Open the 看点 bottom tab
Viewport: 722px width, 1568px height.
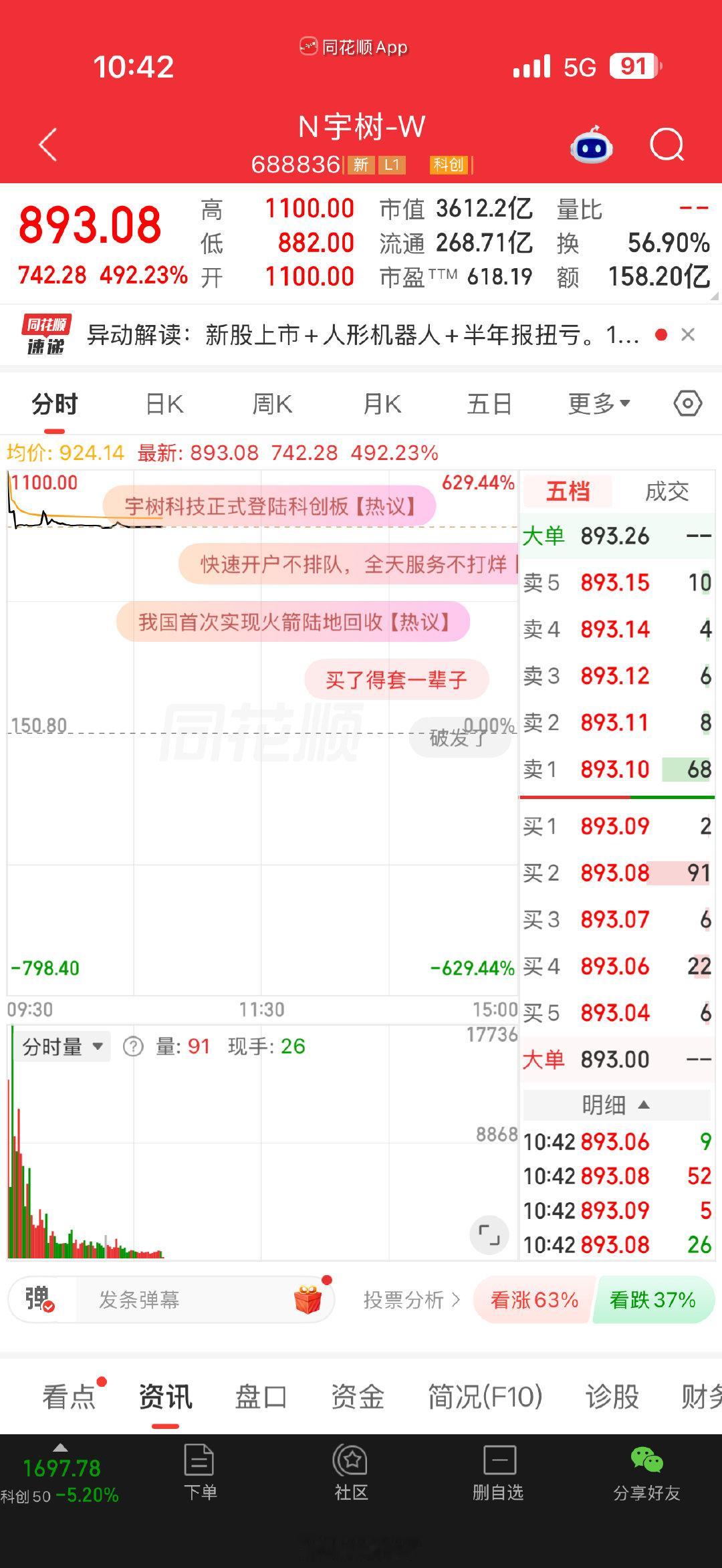tap(70, 1396)
